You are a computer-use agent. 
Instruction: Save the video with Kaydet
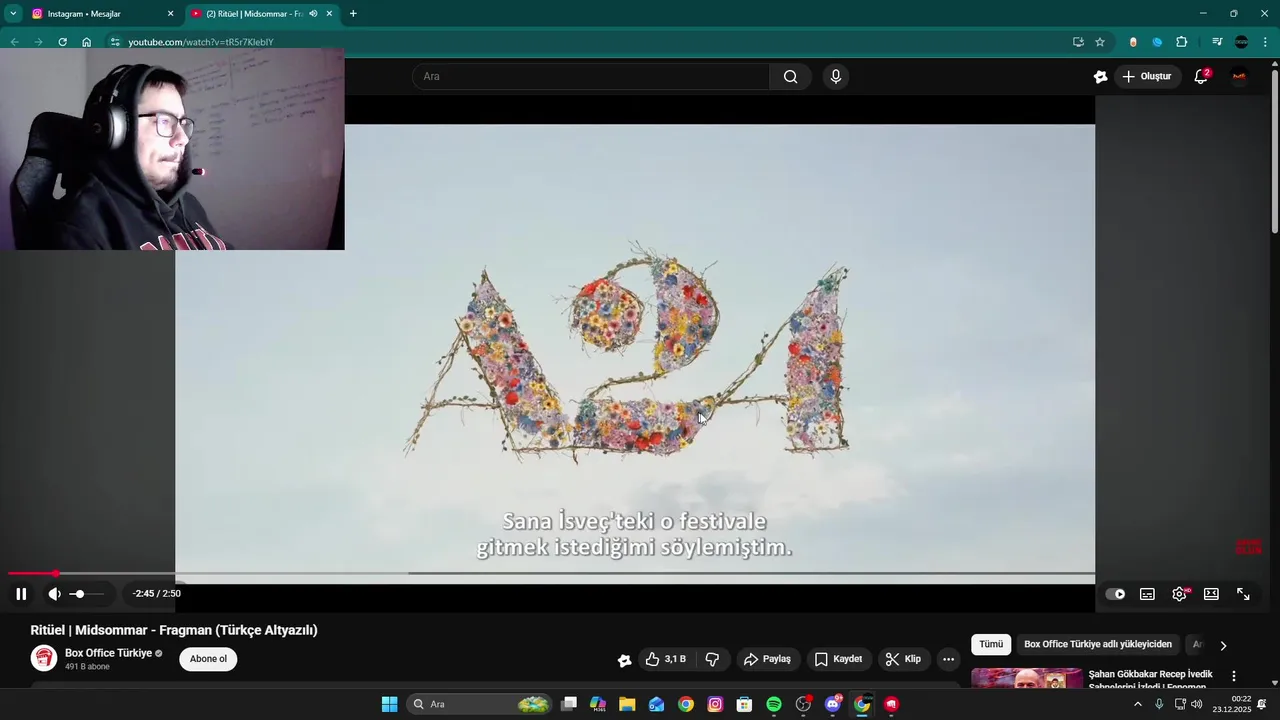838,659
